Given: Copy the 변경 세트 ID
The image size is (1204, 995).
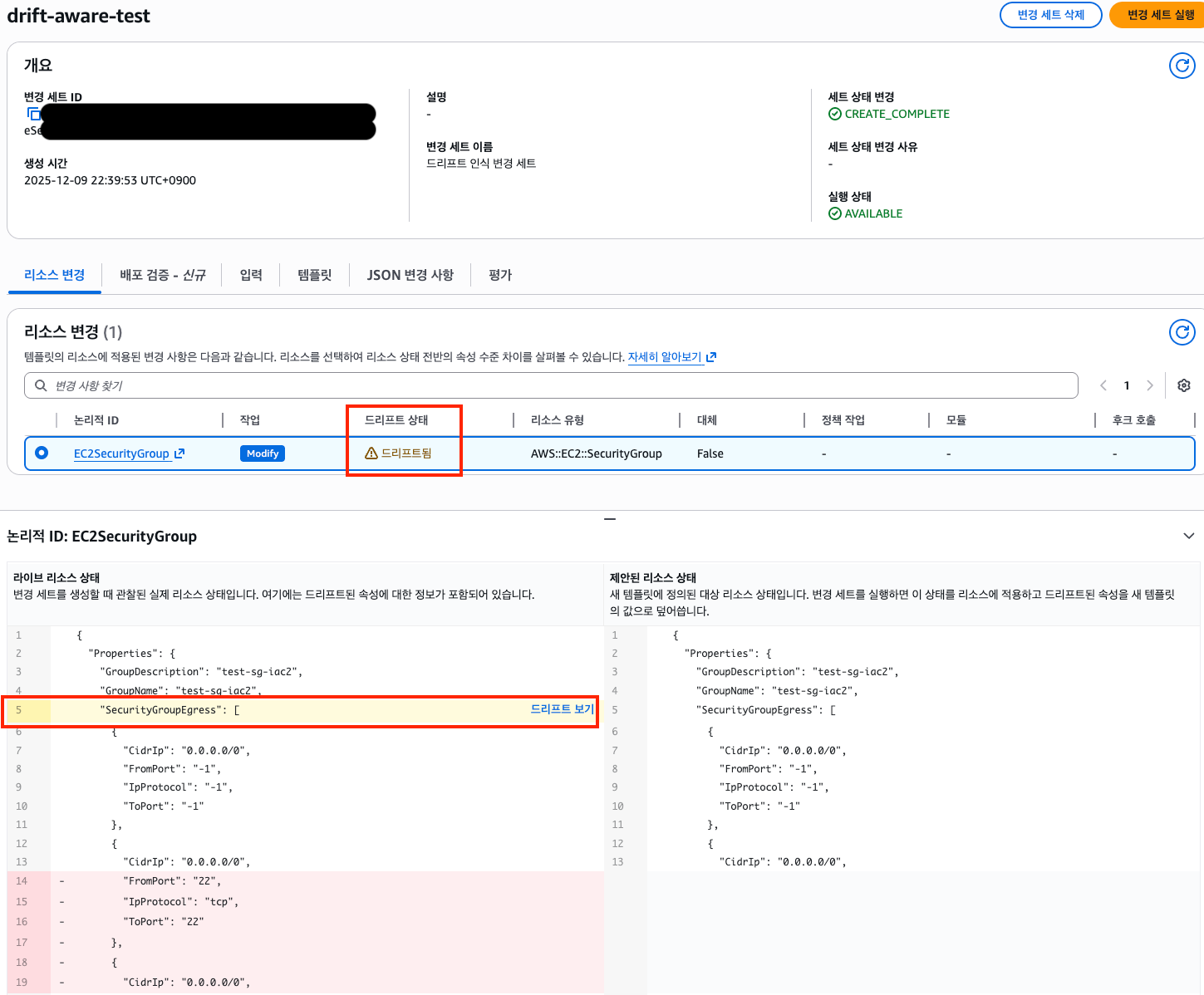Looking at the screenshot, I should tap(33, 114).
